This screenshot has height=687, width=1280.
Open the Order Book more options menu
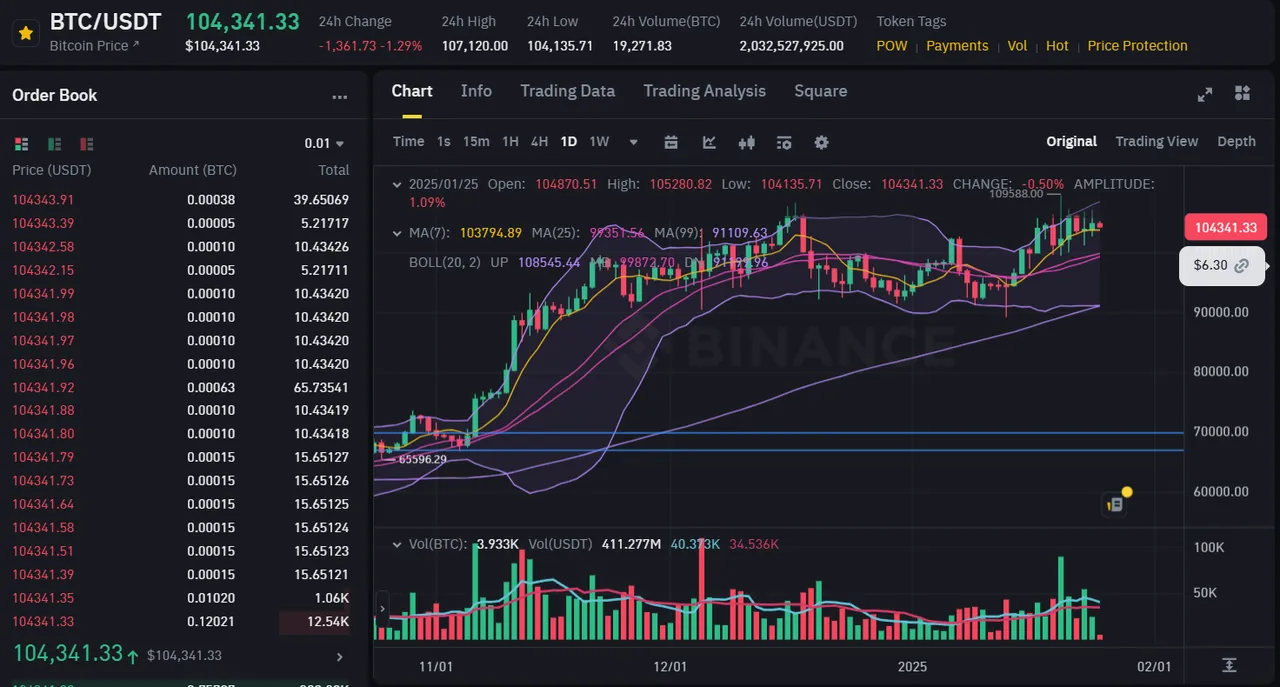(x=340, y=97)
